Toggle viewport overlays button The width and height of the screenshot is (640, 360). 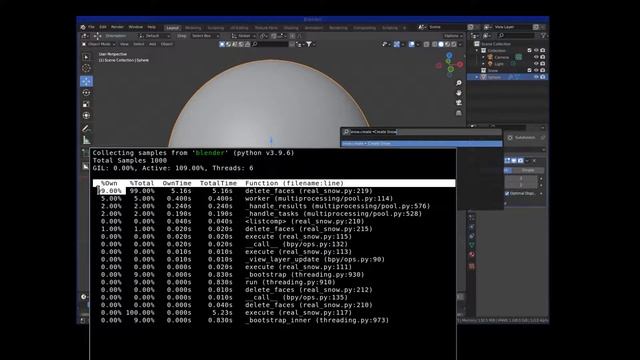coord(412,44)
